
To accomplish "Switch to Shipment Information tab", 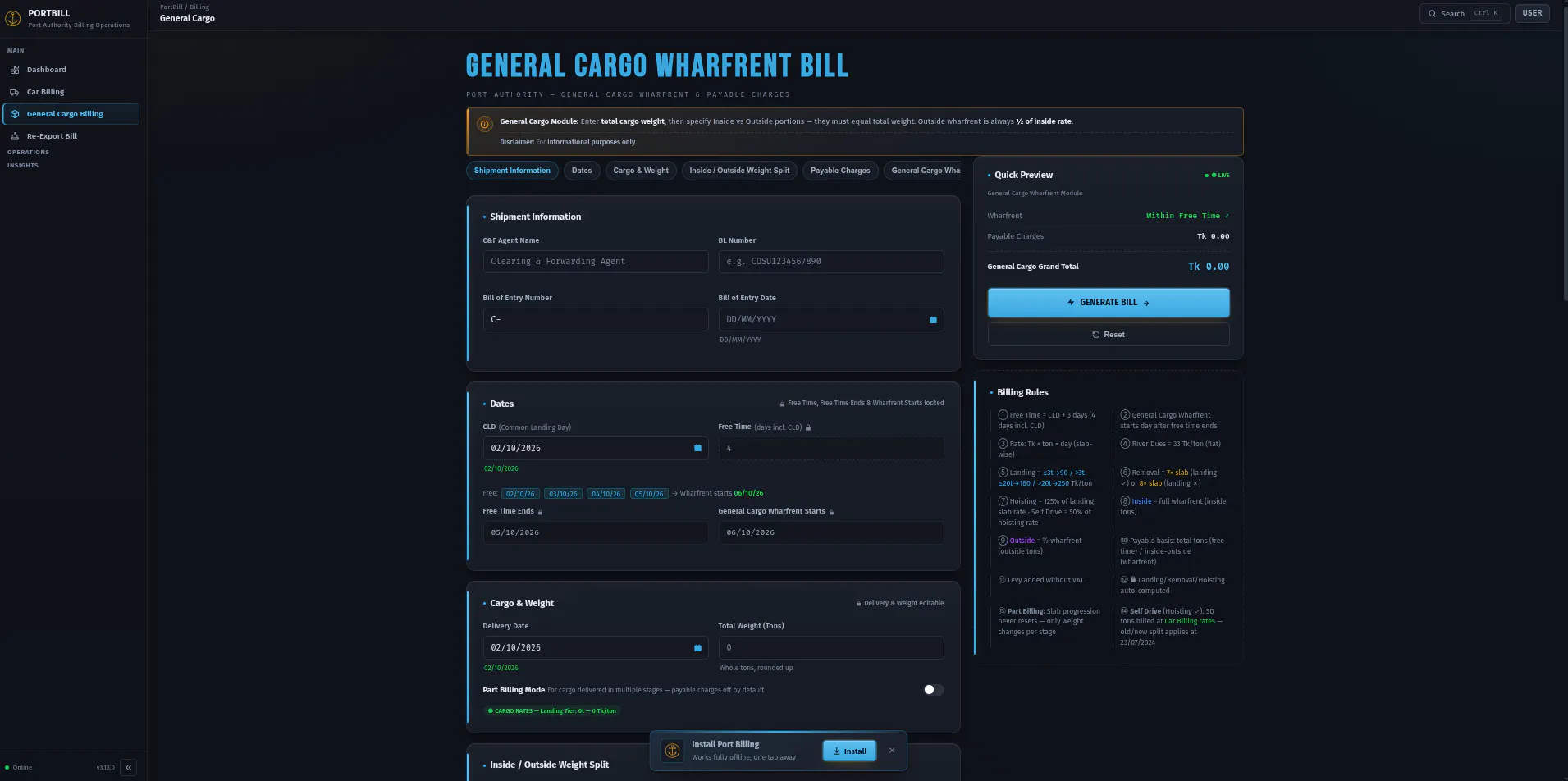I will pyautogui.click(x=512, y=171).
